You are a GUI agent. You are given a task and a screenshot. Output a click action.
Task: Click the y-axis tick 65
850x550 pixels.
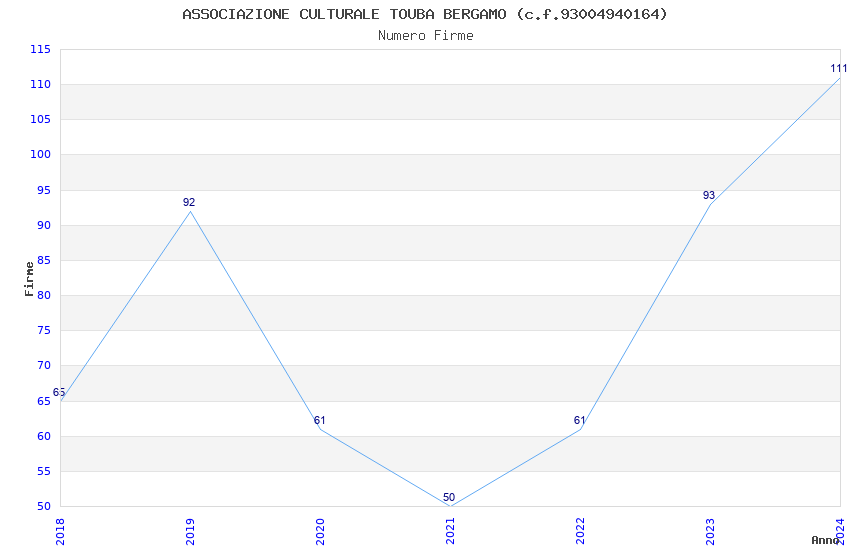[x=44, y=401]
